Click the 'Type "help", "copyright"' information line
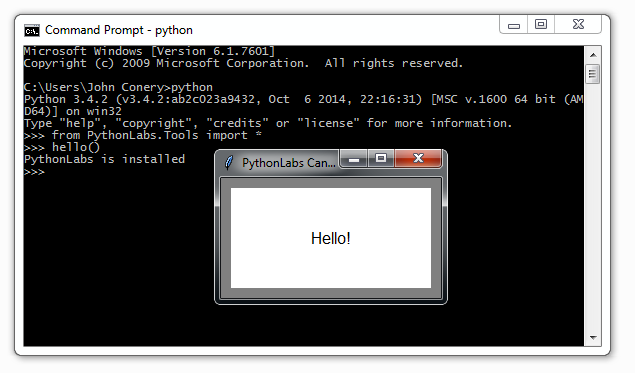 click(x=268, y=124)
